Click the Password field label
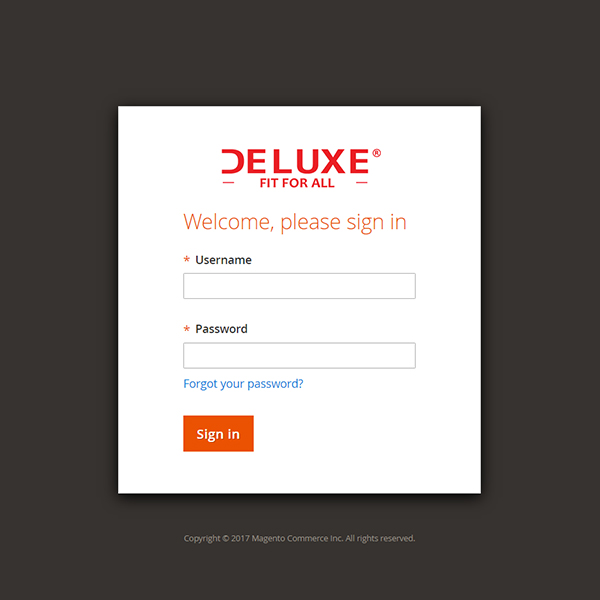Image resolution: width=600 pixels, height=600 pixels. 221,329
